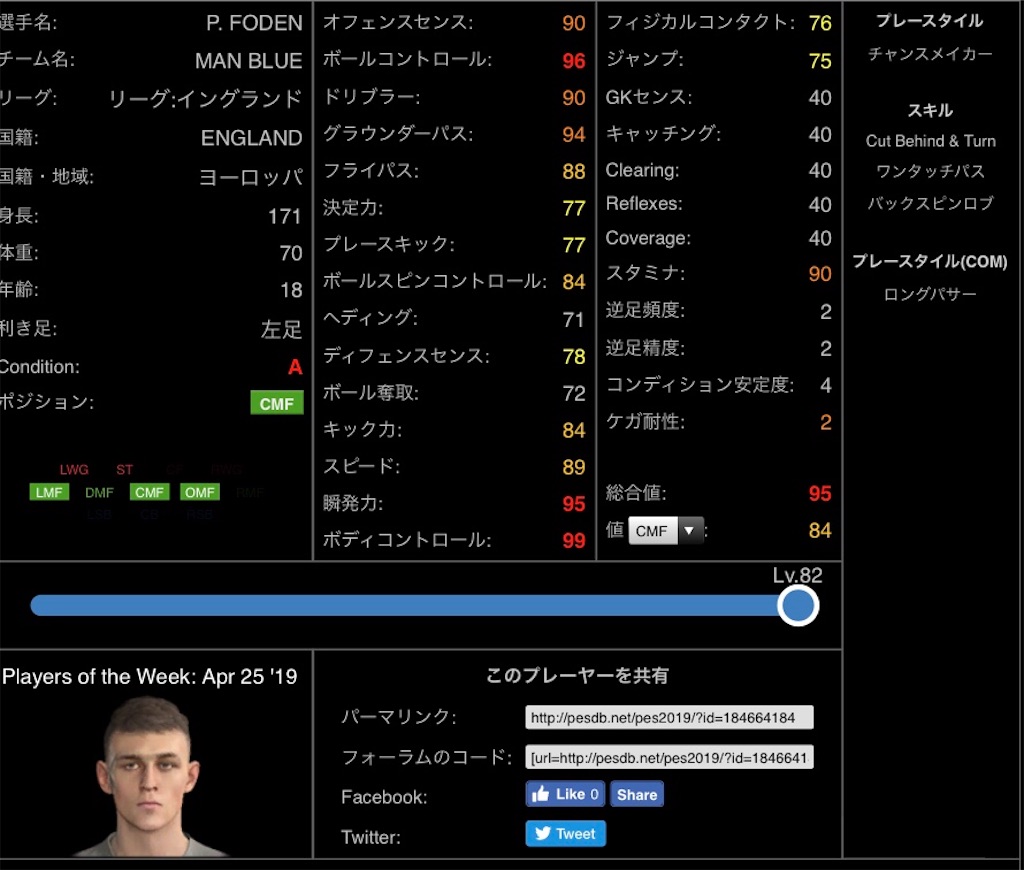The width and height of the screenshot is (1024, 870).
Task: Click the LWG position label
Action: pyautogui.click(x=74, y=470)
